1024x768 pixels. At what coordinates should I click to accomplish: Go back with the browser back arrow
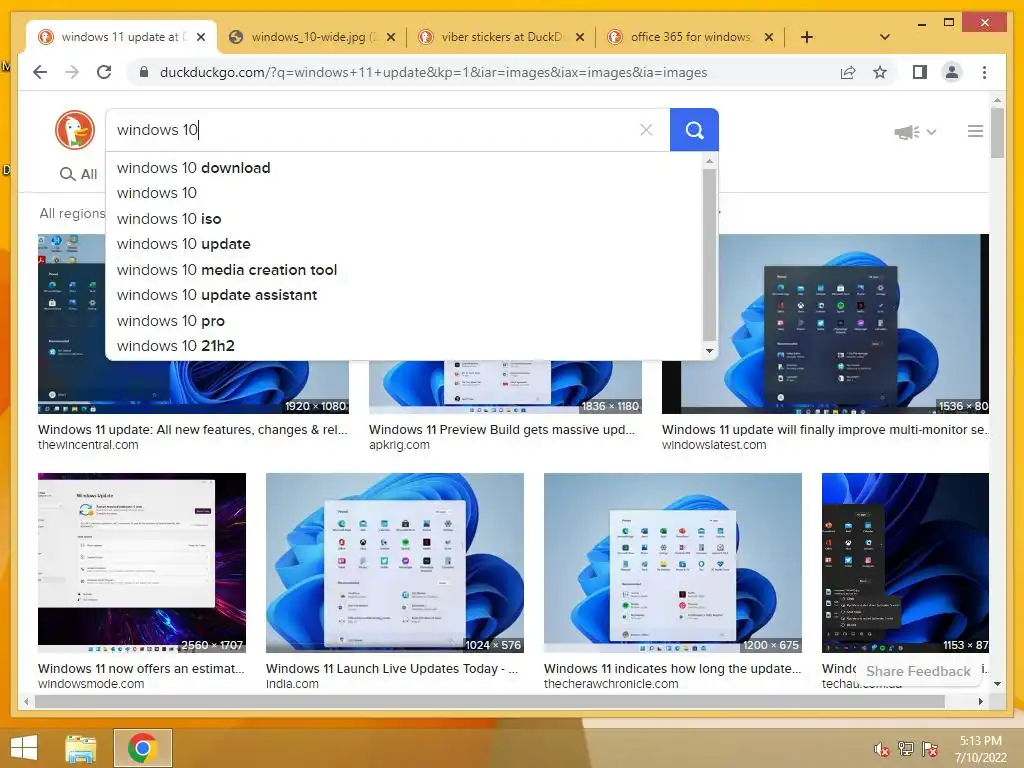(x=40, y=72)
